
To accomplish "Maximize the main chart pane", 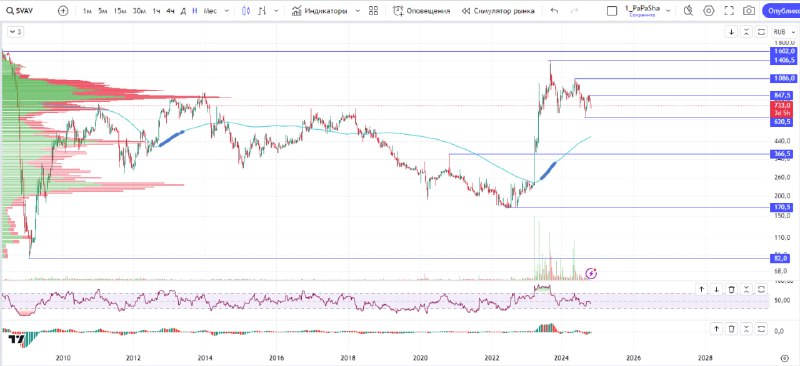I will [x=761, y=32].
